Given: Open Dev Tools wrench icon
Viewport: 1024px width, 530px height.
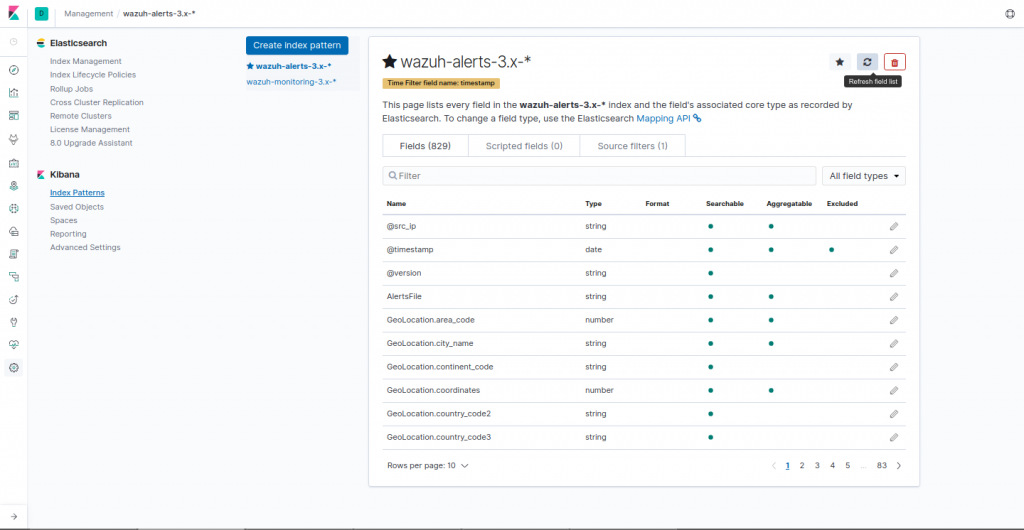Looking at the screenshot, I should [x=14, y=322].
